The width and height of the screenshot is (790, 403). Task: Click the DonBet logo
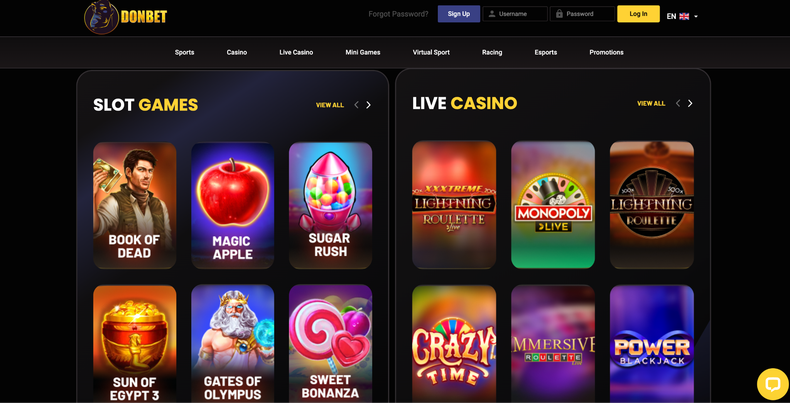click(125, 17)
